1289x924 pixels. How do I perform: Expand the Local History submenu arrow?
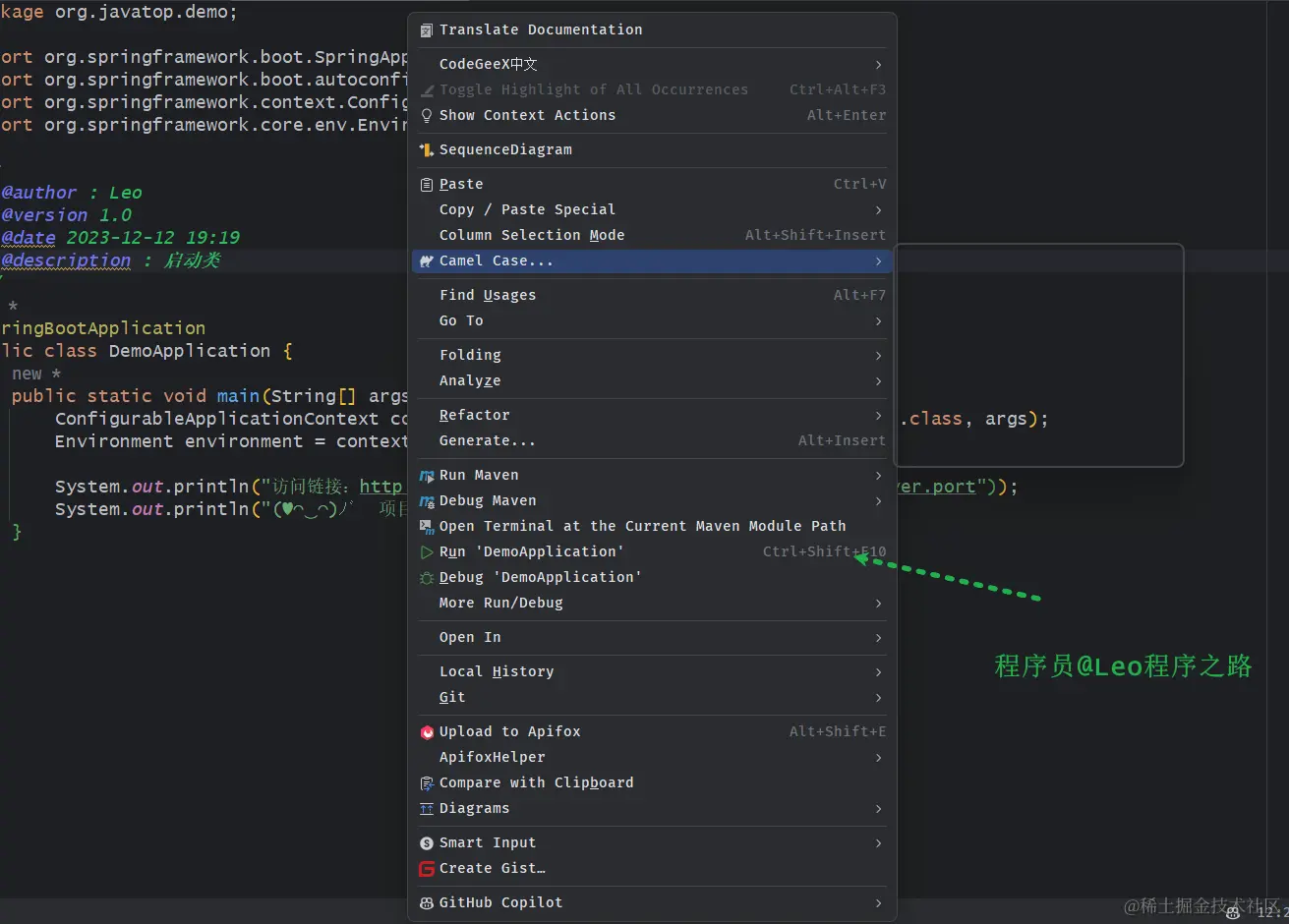(x=878, y=671)
